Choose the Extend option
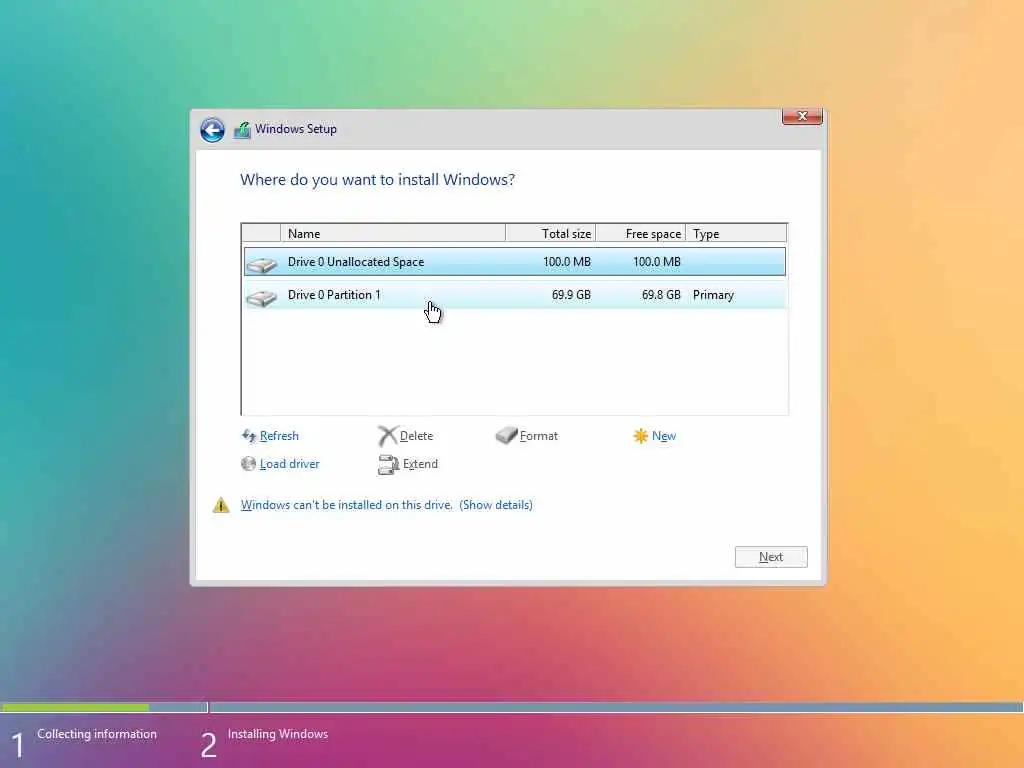This screenshot has width=1024, height=768. point(420,464)
